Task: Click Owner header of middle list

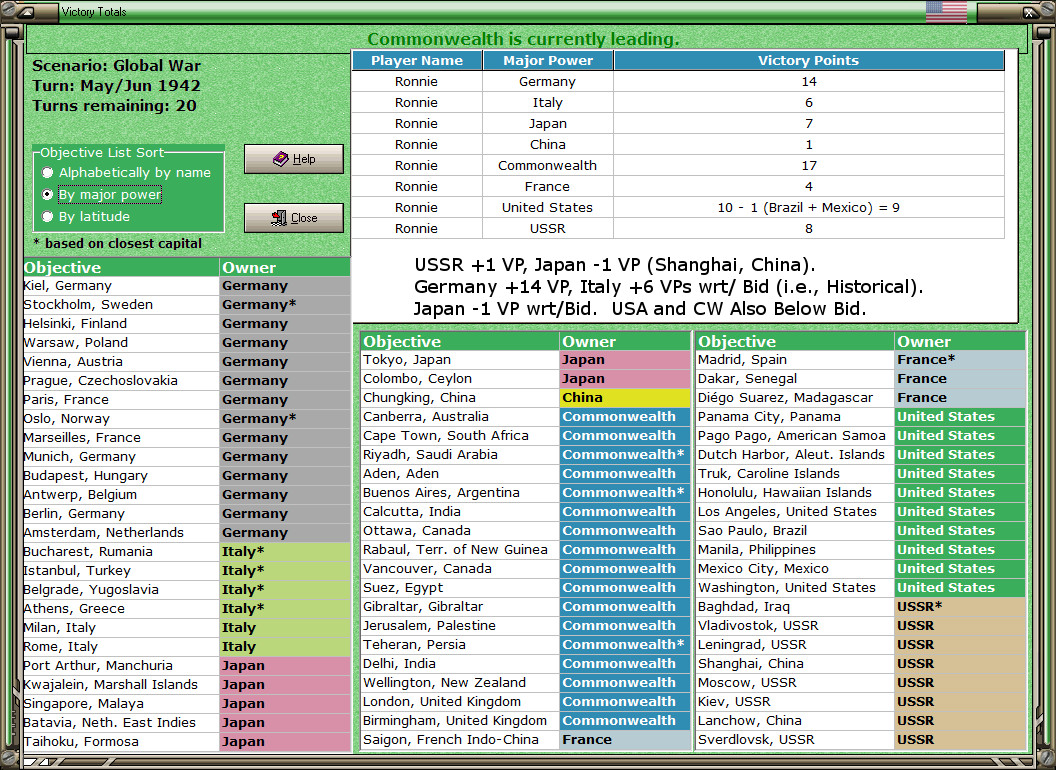Action: (x=624, y=342)
